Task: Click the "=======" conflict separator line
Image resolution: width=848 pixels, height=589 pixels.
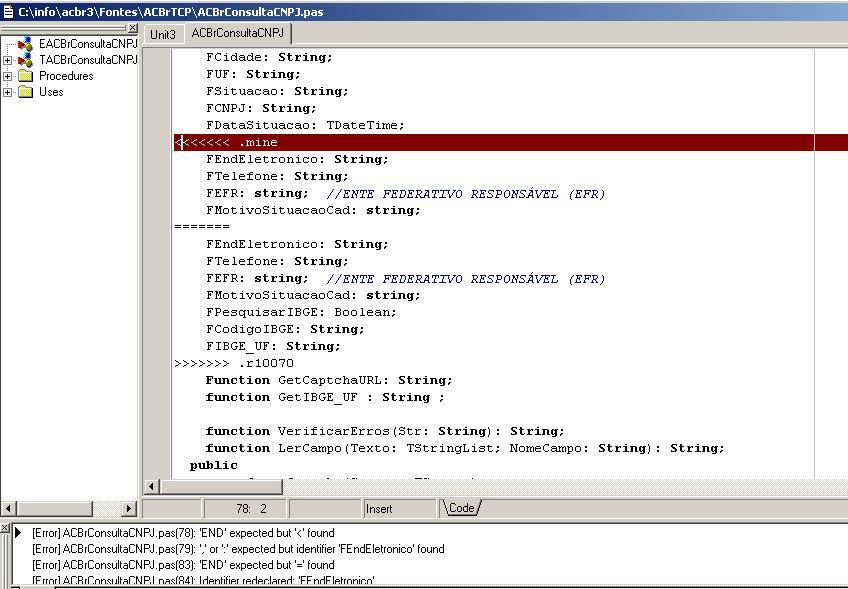Action: [x=202, y=227]
